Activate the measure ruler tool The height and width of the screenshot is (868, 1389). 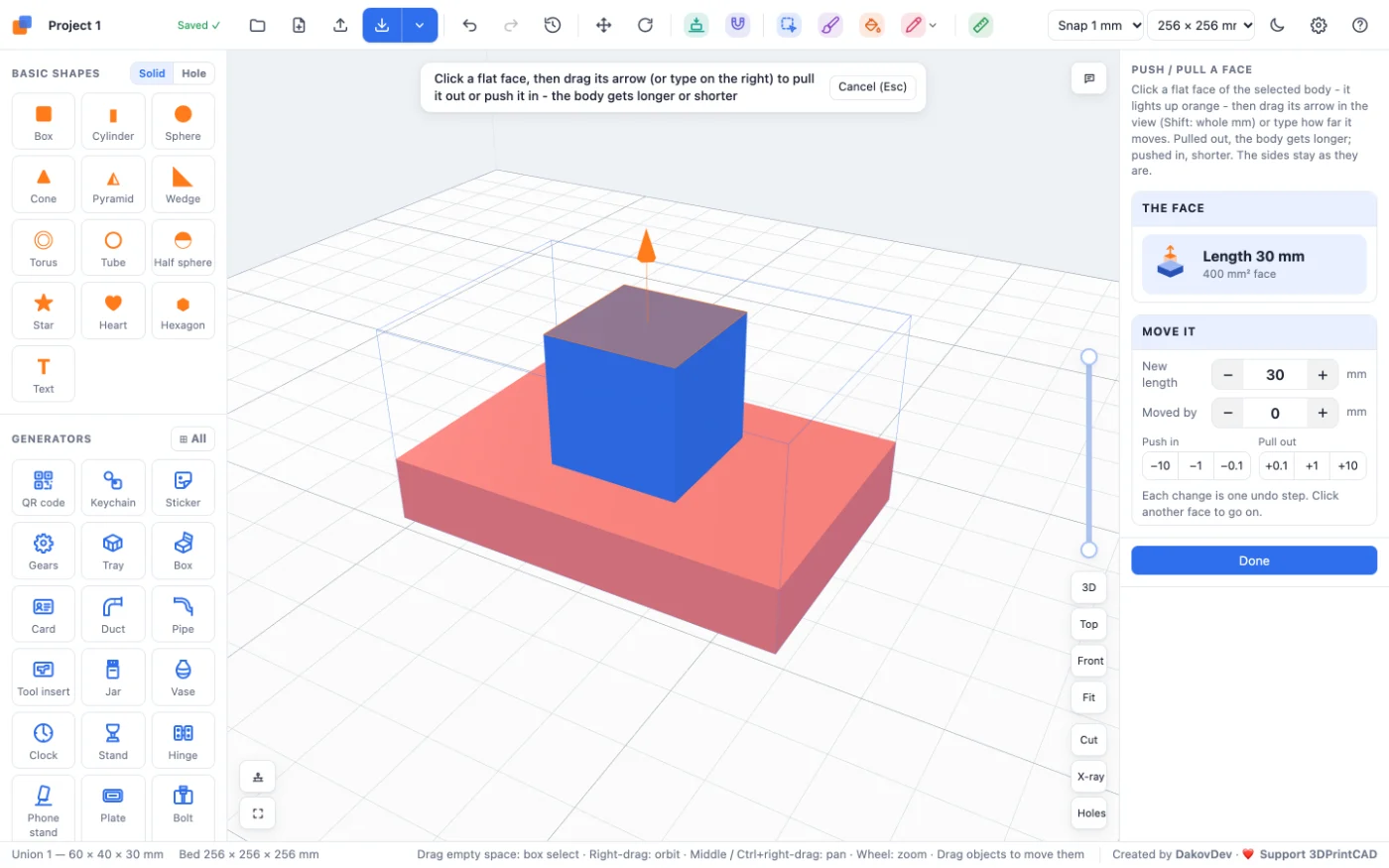(980, 25)
